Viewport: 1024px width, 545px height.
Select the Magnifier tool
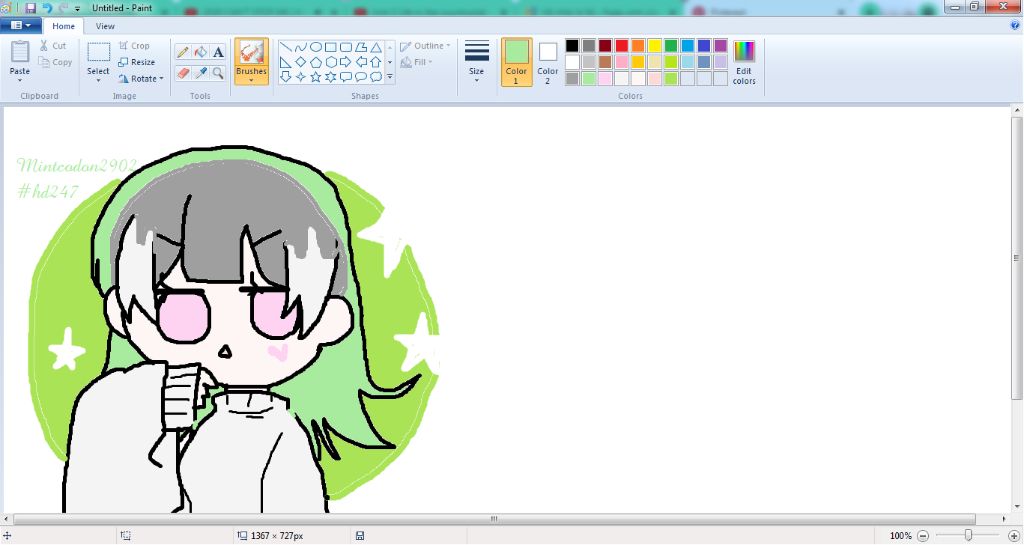pos(218,72)
